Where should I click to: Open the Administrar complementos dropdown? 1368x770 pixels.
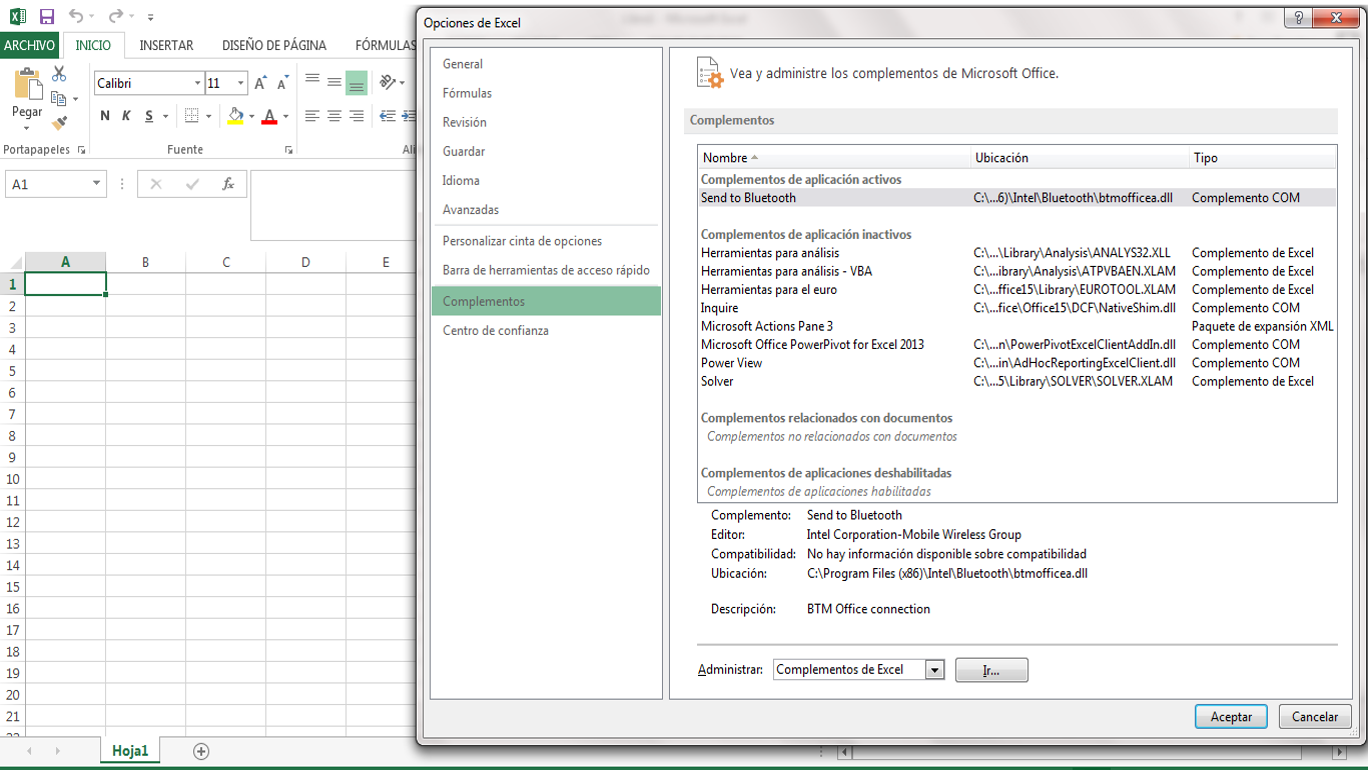point(935,670)
